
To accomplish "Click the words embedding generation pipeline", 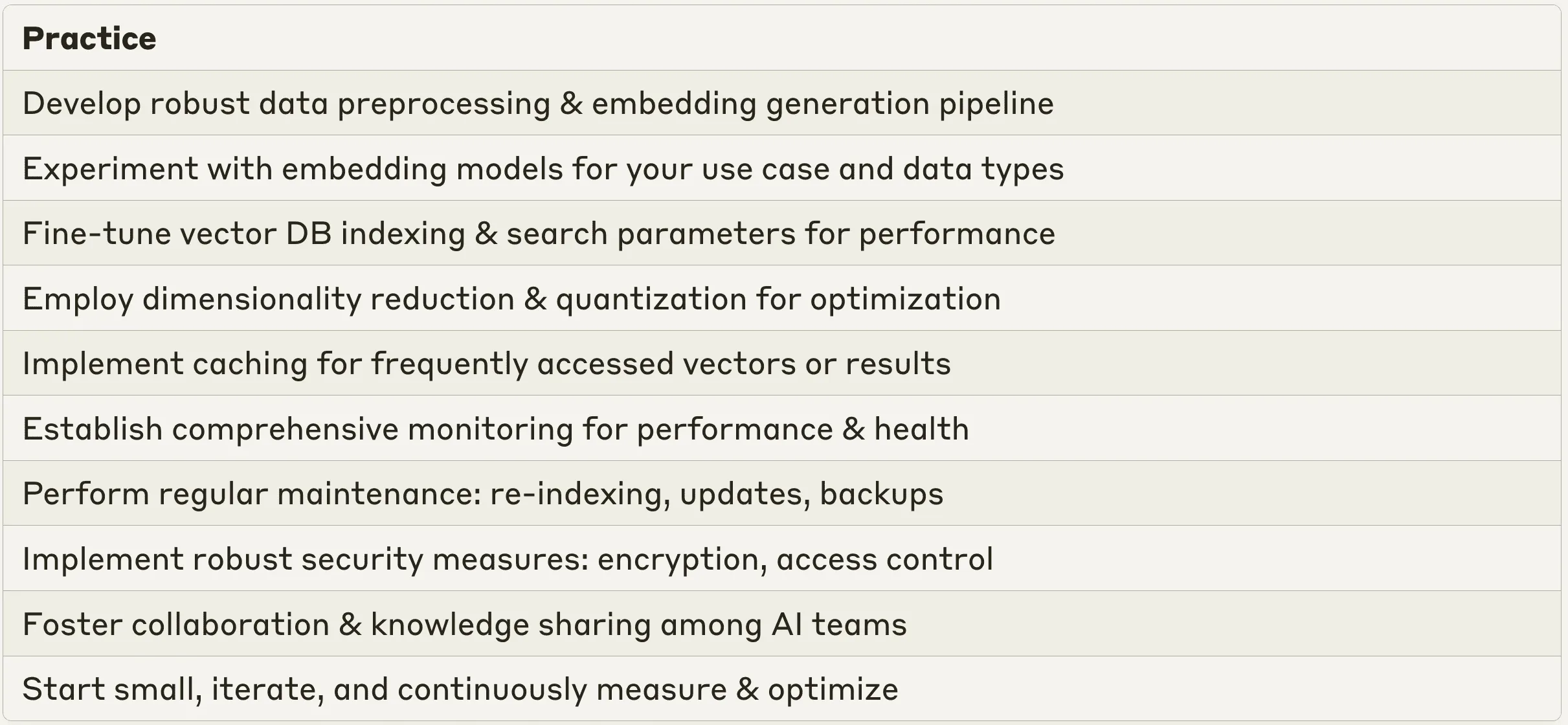I will [823, 104].
